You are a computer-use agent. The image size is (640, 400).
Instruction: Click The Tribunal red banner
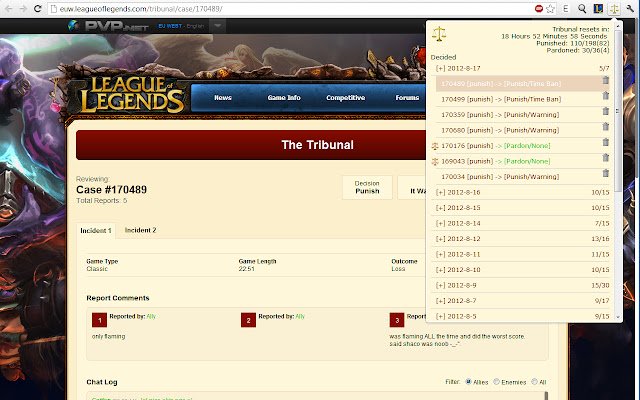pos(251,145)
